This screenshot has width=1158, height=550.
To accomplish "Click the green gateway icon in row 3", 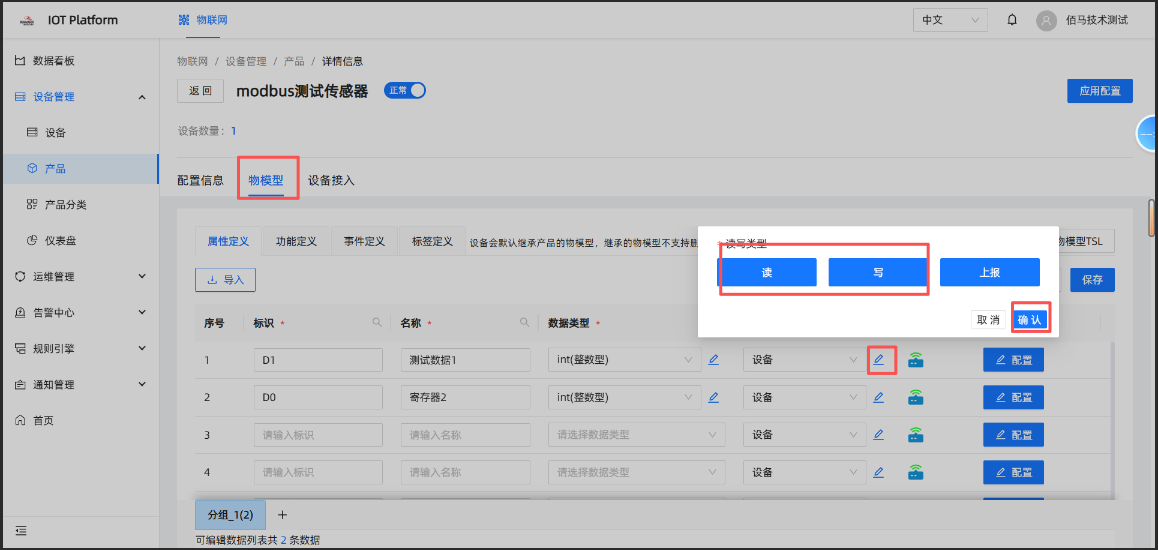I will tap(916, 435).
